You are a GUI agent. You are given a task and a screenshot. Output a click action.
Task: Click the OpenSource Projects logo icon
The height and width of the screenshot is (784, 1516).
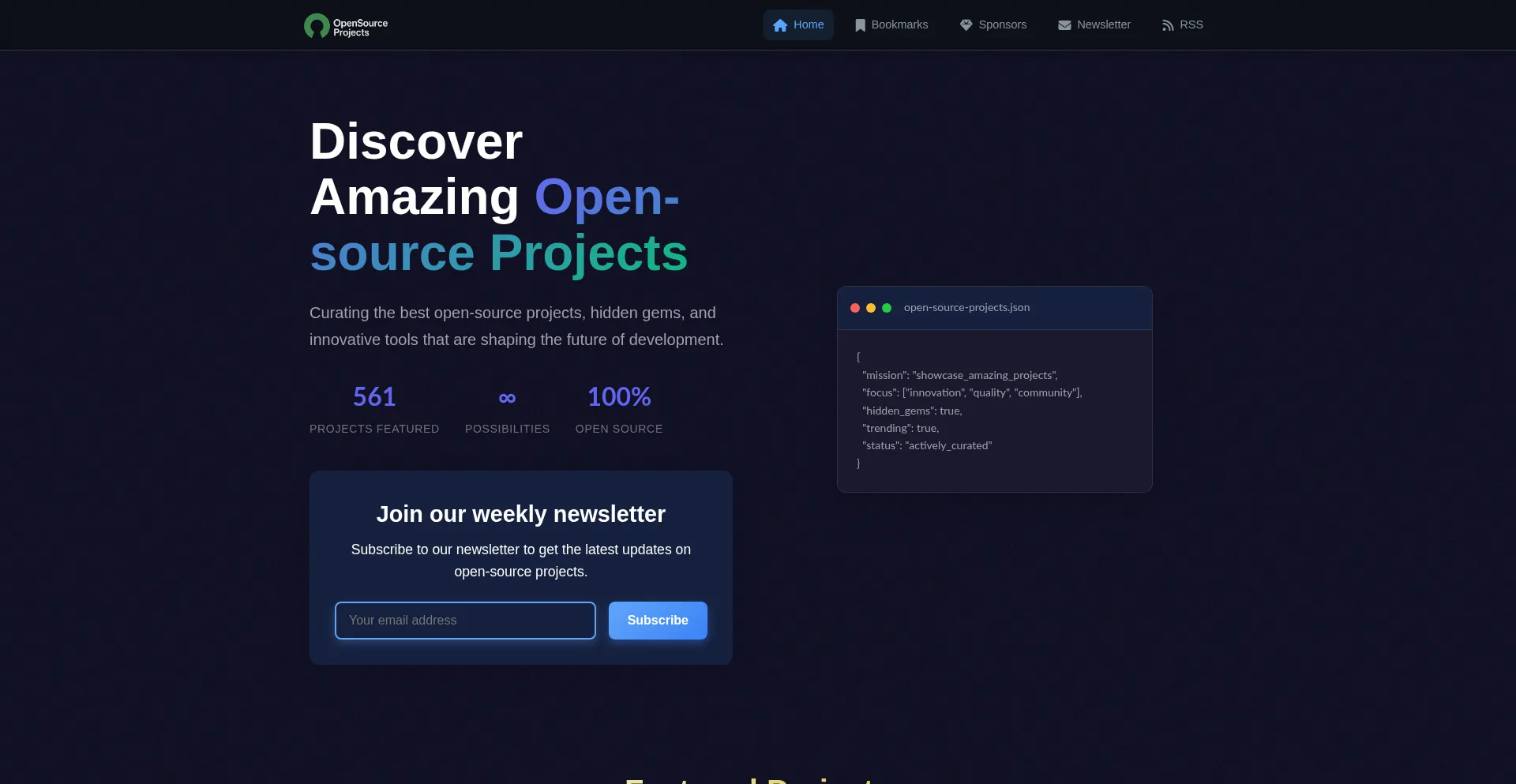pos(317,26)
